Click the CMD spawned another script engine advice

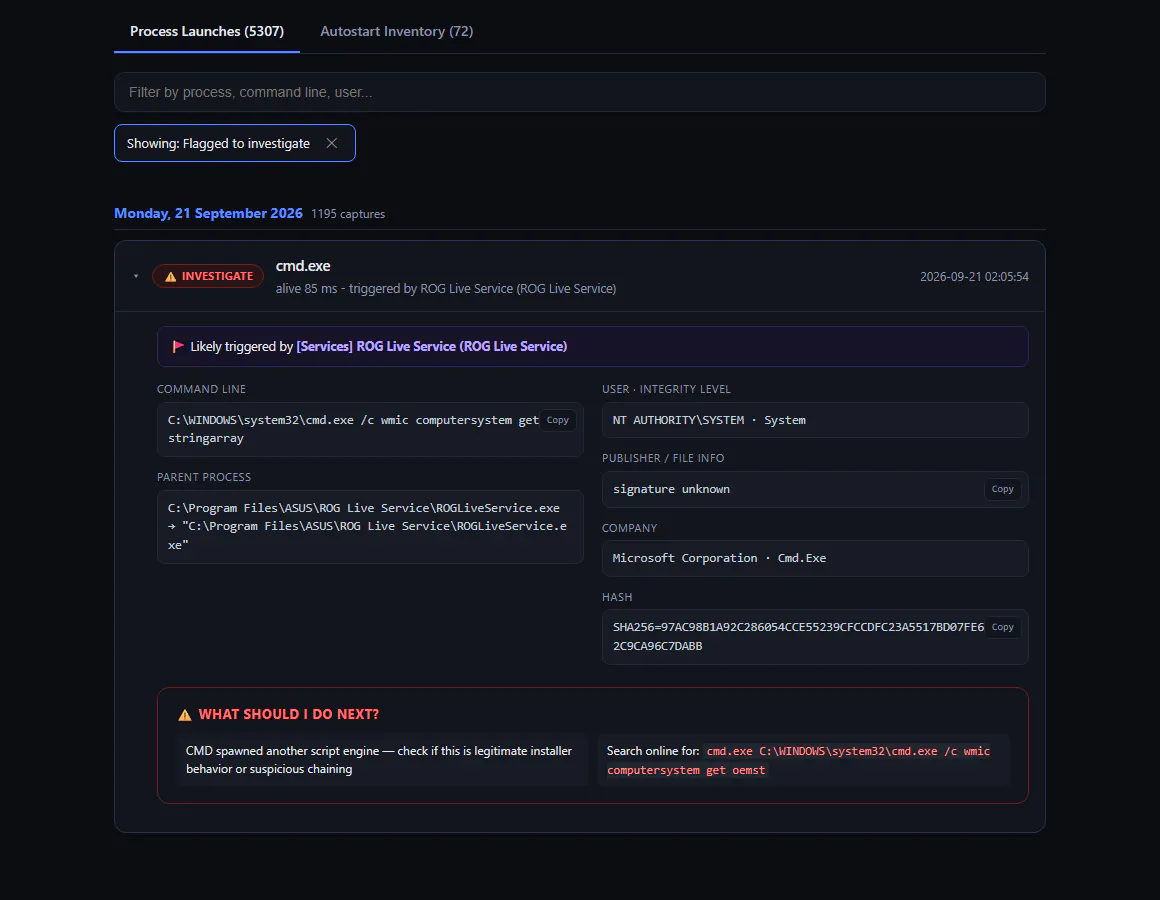[379, 759]
